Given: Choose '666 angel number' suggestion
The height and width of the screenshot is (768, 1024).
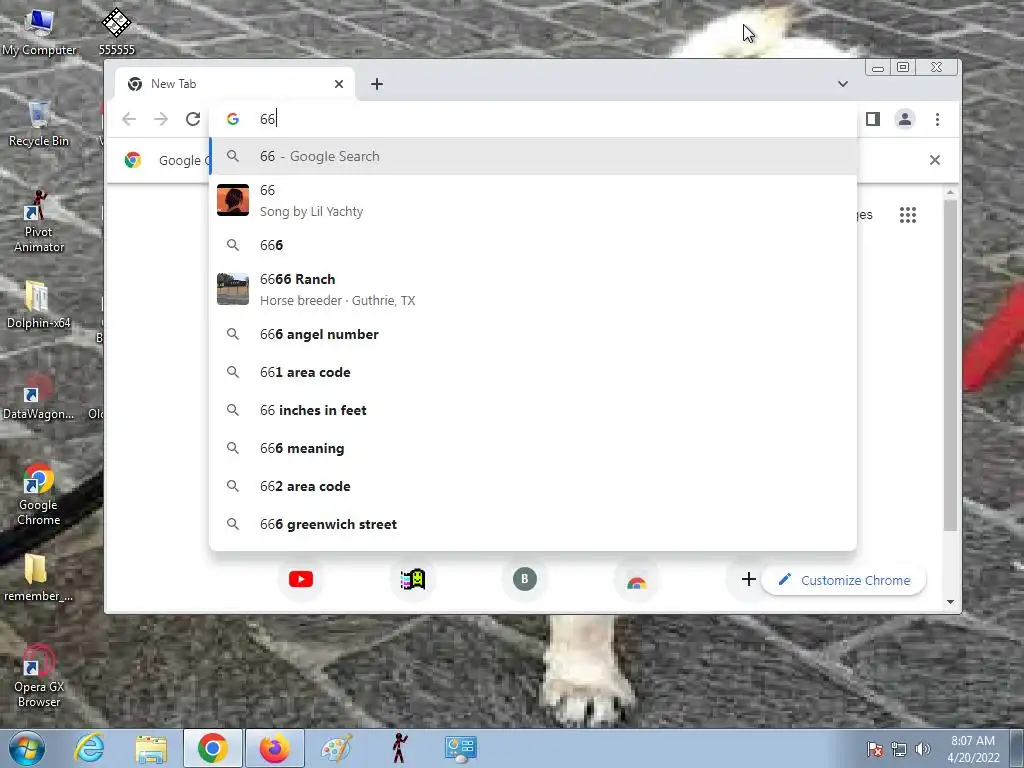Looking at the screenshot, I should click(533, 334).
